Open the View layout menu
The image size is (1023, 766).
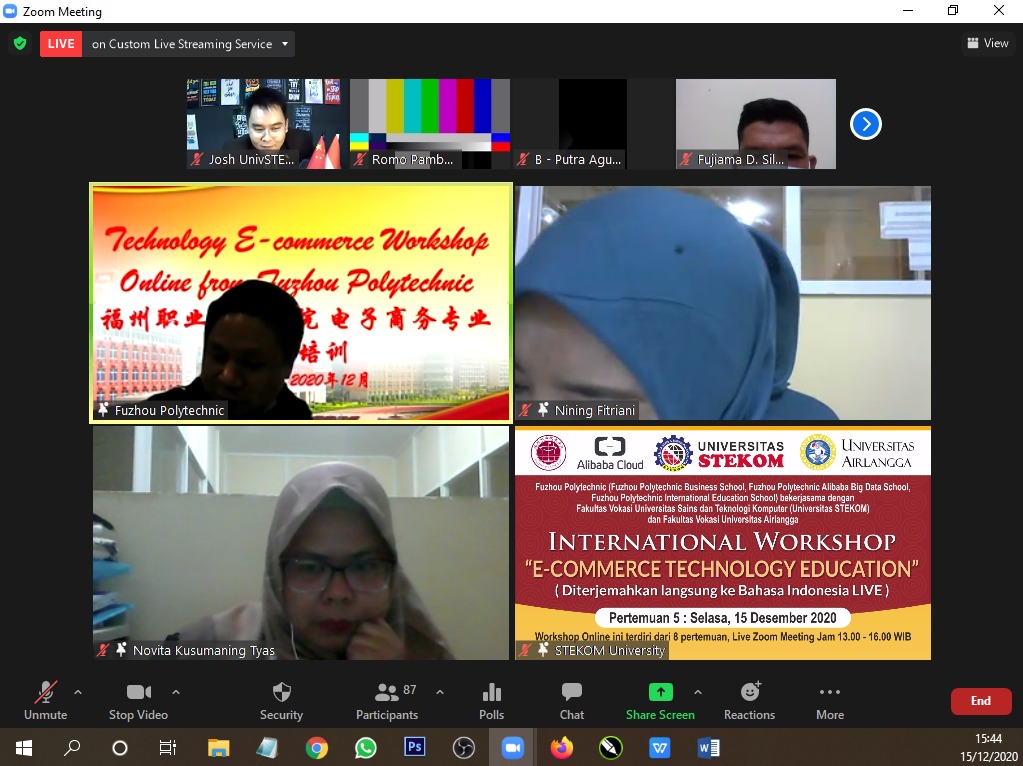[988, 43]
